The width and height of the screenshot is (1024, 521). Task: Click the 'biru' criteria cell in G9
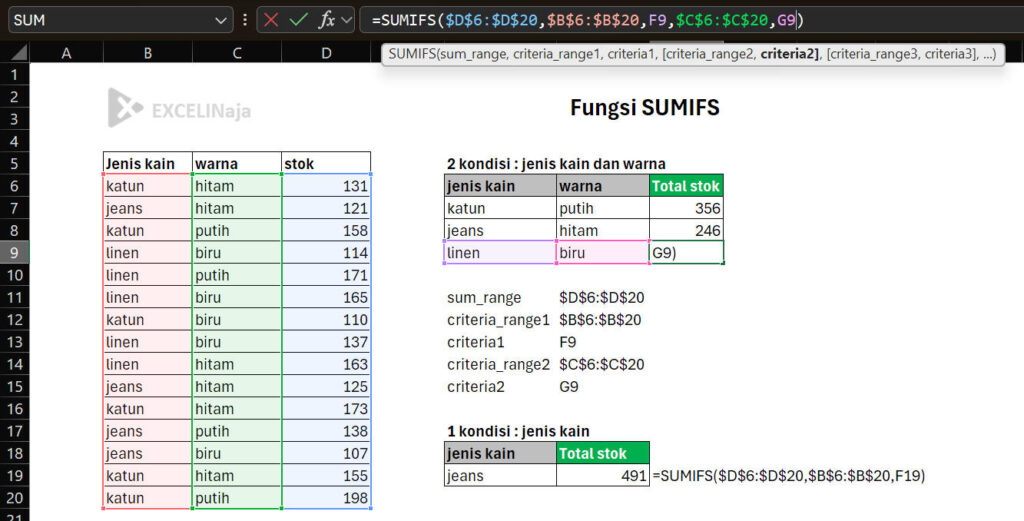(603, 253)
